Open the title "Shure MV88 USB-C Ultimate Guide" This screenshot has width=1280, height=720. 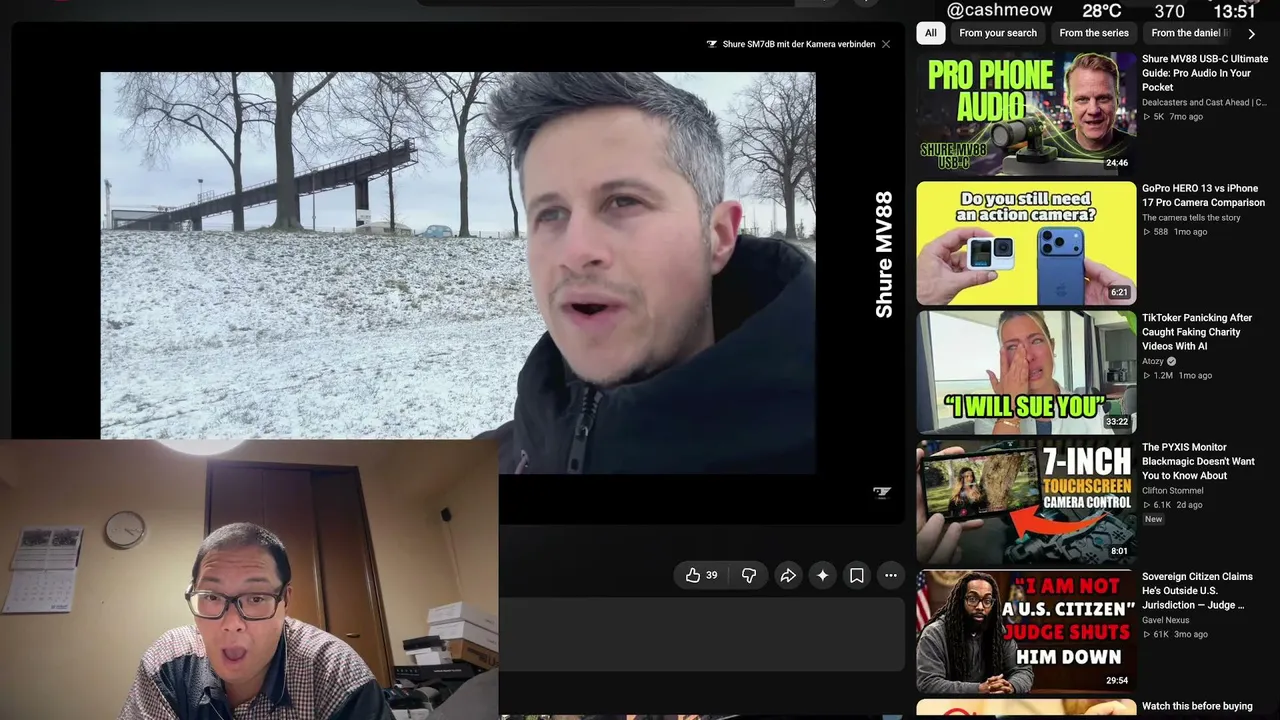coord(1205,73)
